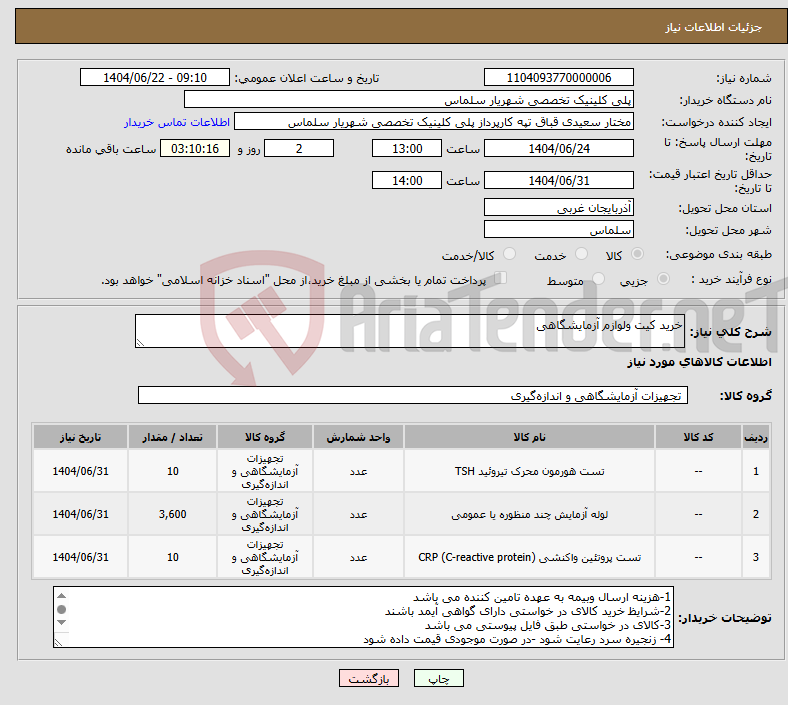Click the delivery city field سلماس
The width and height of the screenshot is (788, 705).
coord(558,229)
